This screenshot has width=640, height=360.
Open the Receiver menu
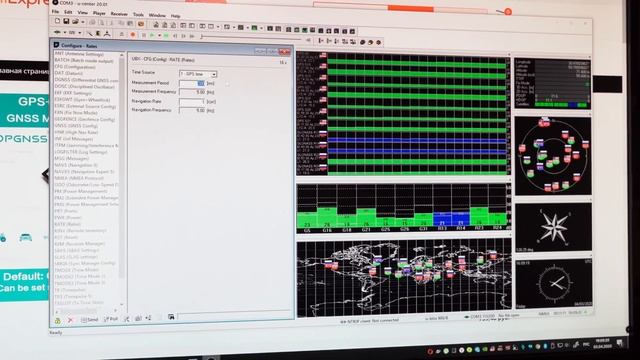pos(119,14)
